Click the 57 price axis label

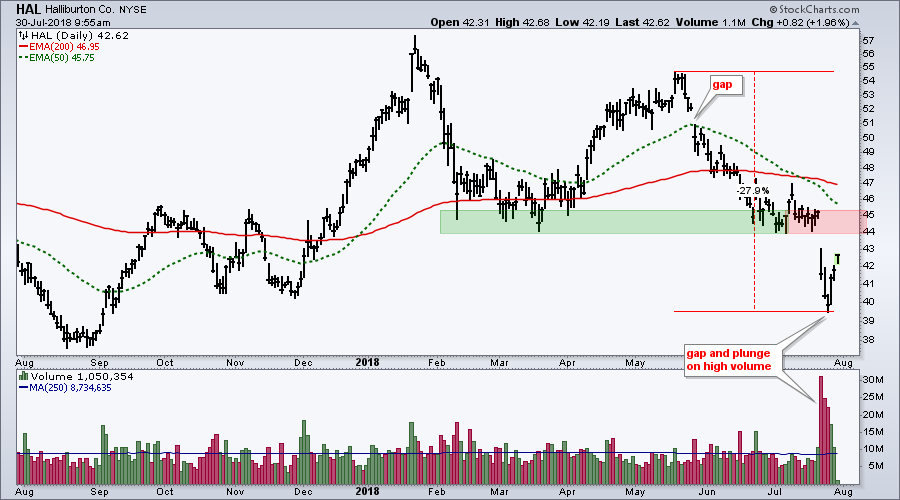[868, 40]
